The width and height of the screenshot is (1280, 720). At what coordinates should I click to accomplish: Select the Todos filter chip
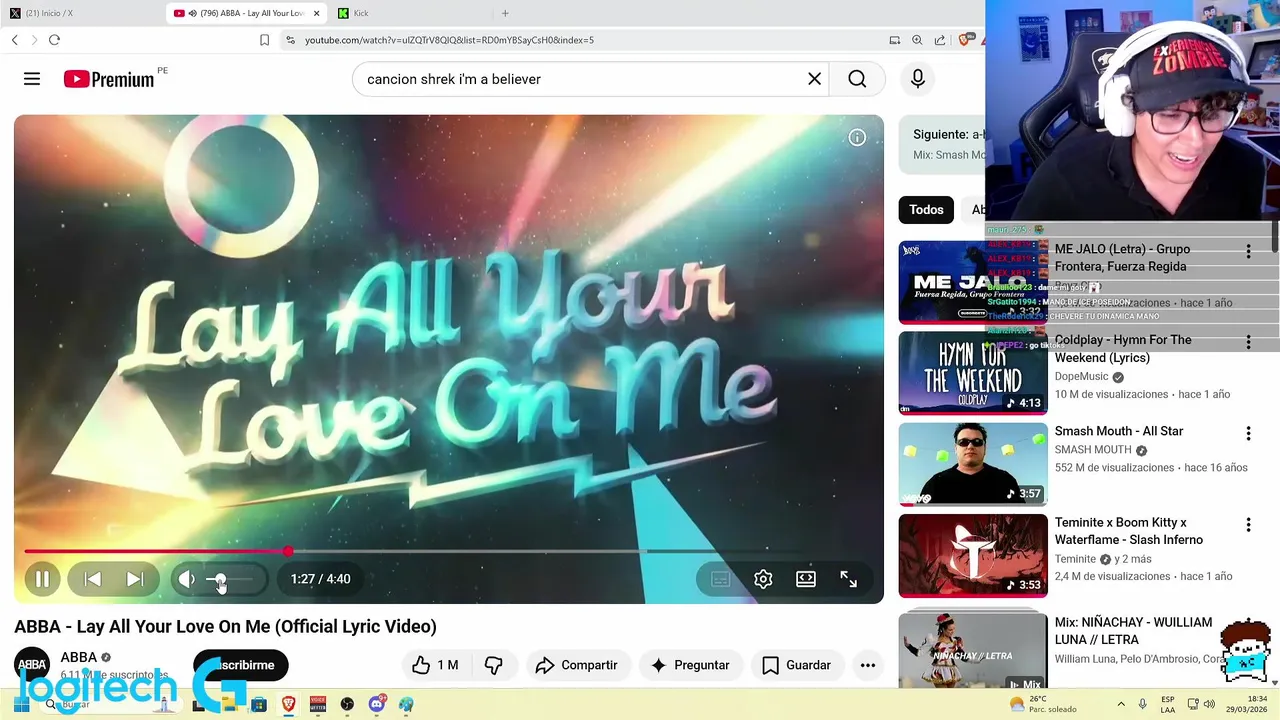926,209
